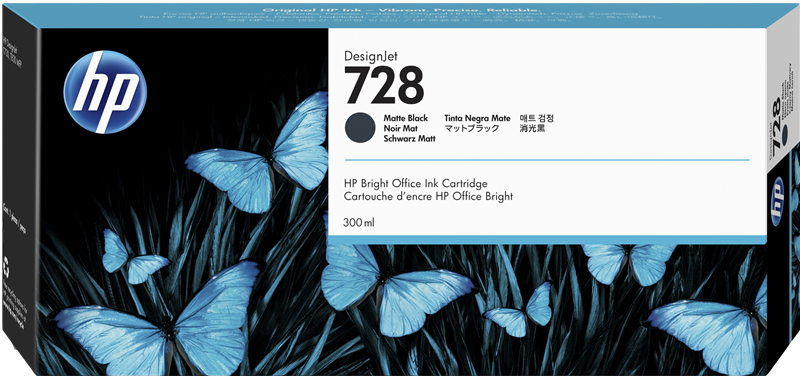This screenshot has height=376, width=800.
Task: Click the "Schwarz Matt" German label
Action: coord(409,139)
